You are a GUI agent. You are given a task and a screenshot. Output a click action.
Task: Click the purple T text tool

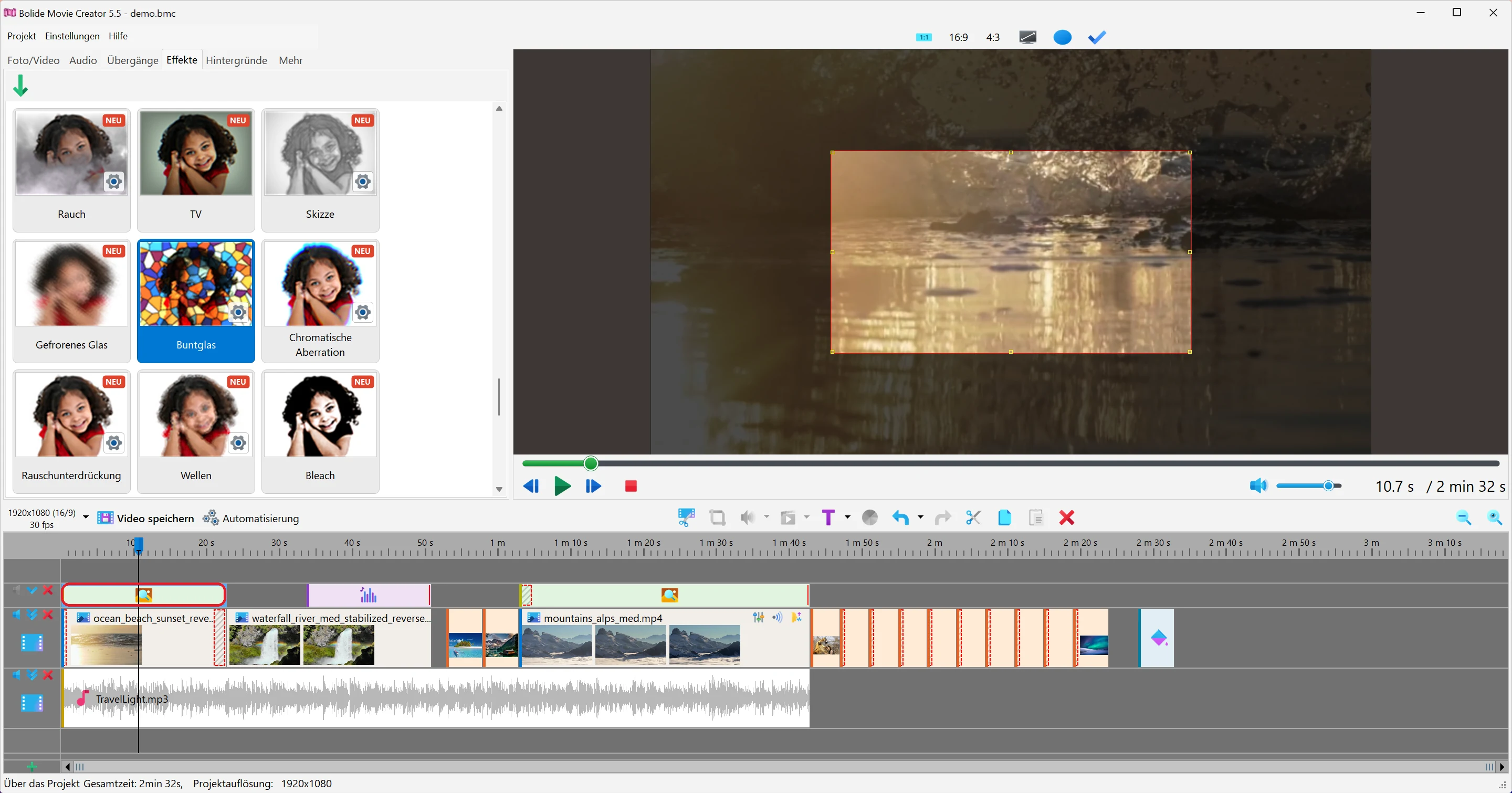click(x=828, y=517)
